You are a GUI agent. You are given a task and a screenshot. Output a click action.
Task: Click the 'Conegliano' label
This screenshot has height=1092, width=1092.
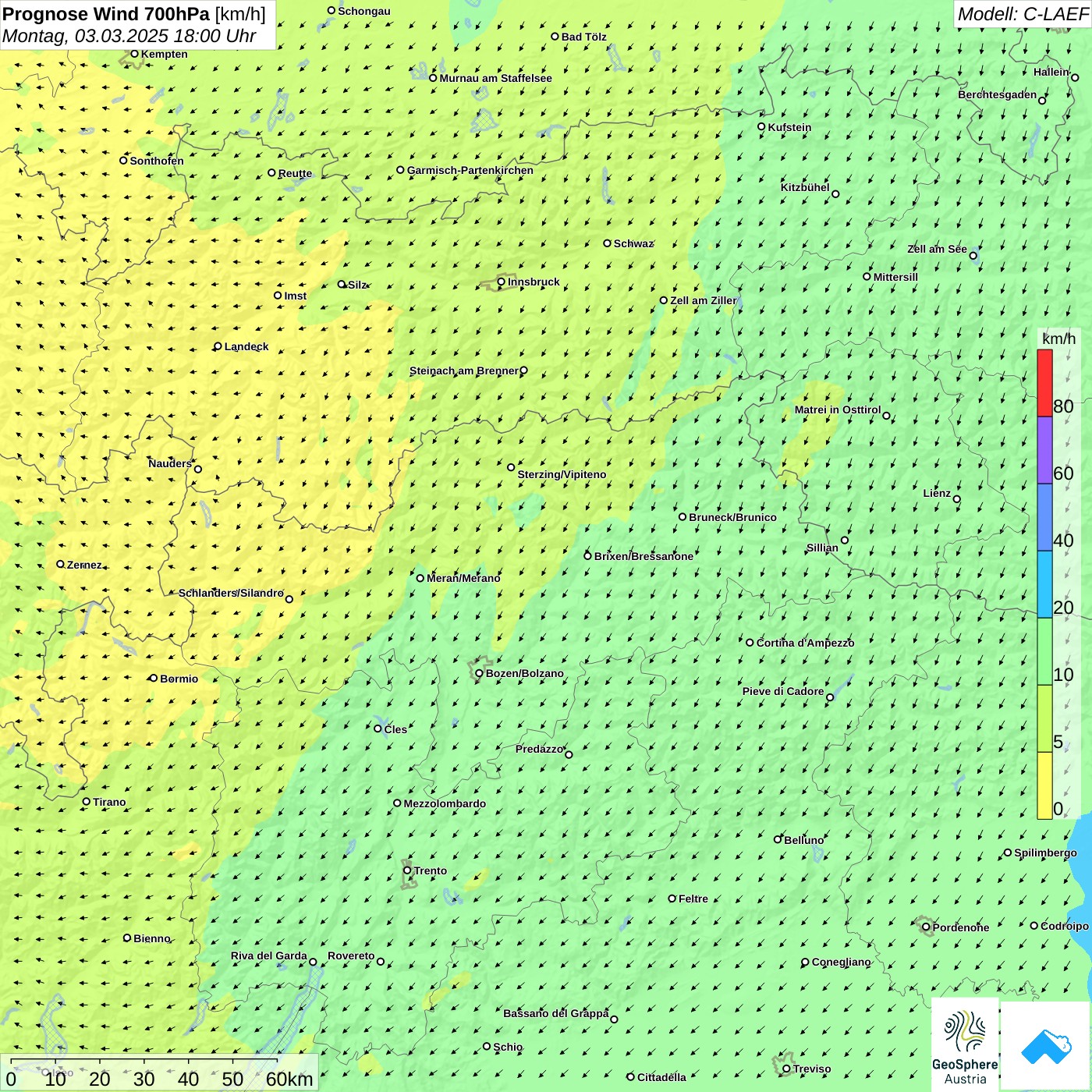841,962
